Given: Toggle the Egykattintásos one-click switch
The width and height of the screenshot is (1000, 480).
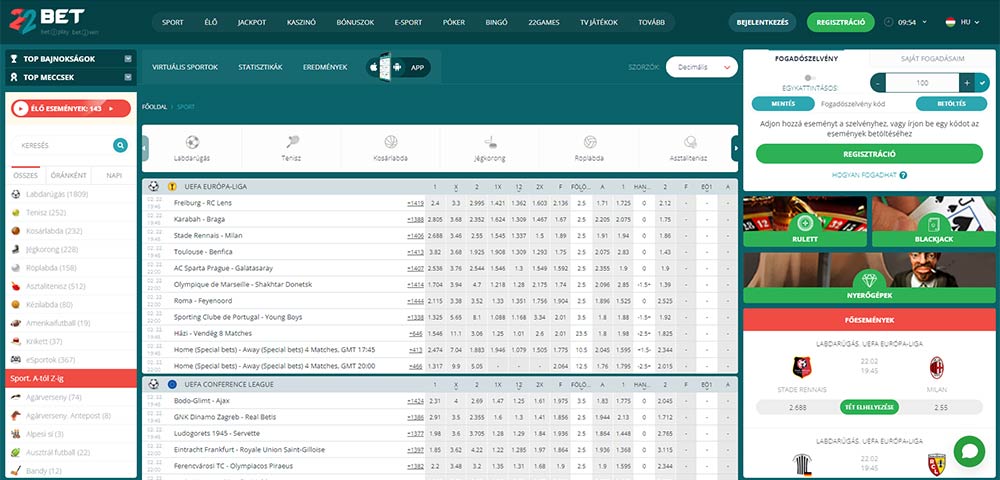Looking at the screenshot, I should (810, 78).
